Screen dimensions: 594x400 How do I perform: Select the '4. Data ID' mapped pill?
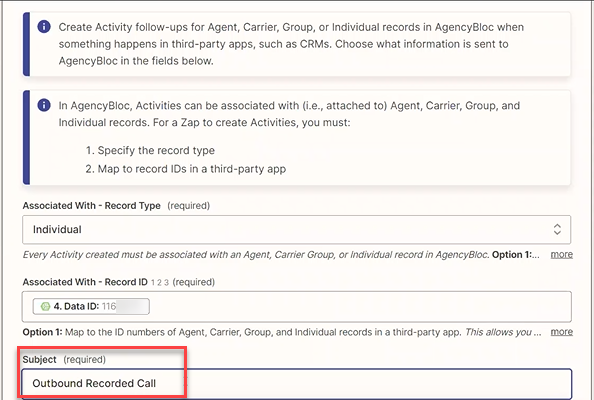pos(91,306)
